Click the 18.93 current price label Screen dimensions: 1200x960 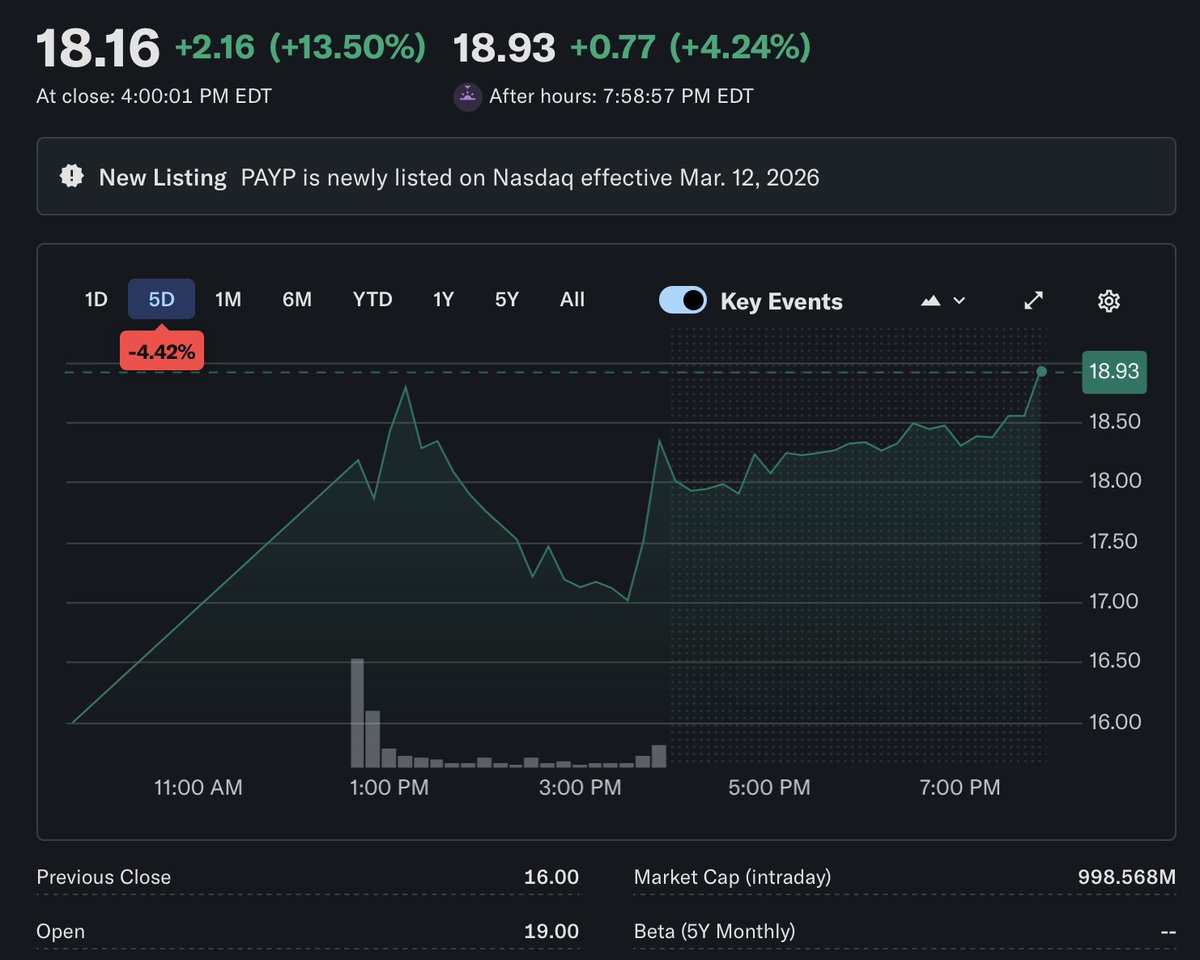point(1114,372)
